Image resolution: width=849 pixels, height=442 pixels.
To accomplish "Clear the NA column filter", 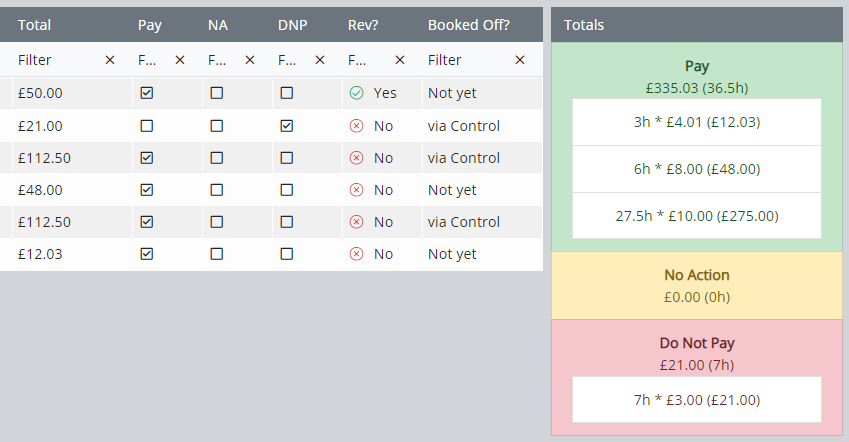I will tap(250, 60).
